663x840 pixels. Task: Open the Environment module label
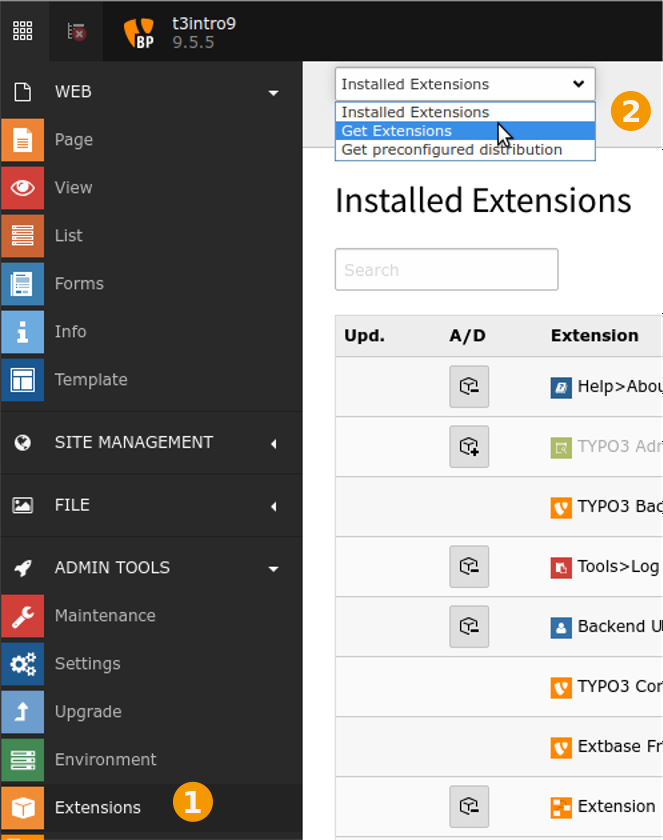106,760
